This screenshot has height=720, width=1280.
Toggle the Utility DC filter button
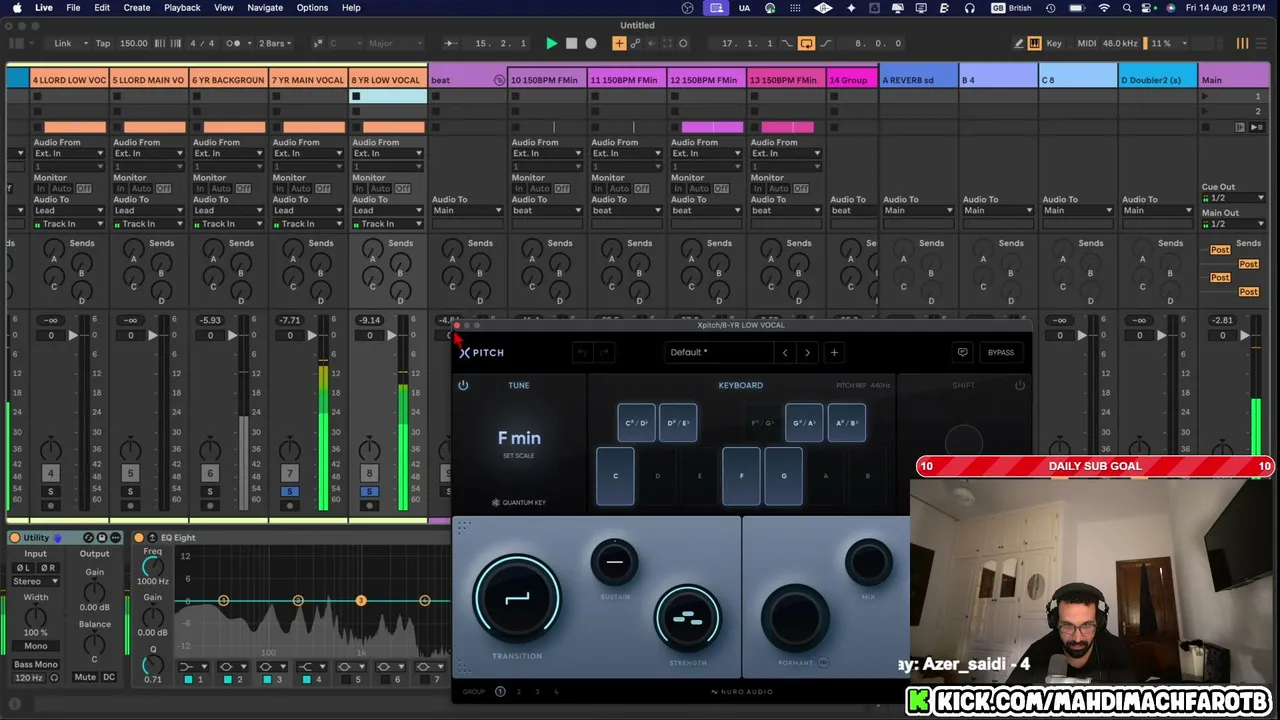point(109,677)
